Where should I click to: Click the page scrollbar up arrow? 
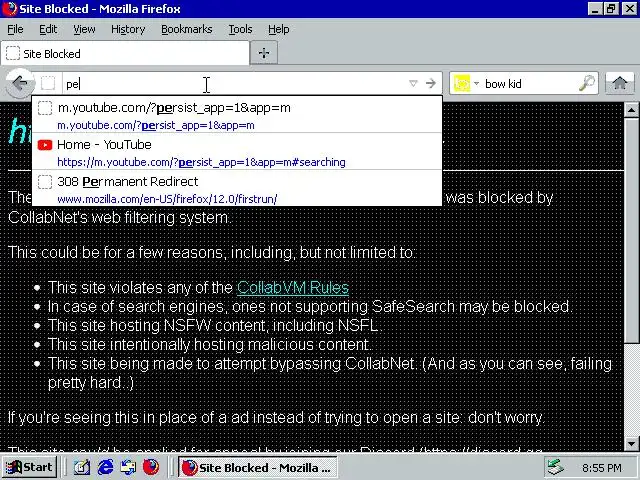click(x=631, y=109)
